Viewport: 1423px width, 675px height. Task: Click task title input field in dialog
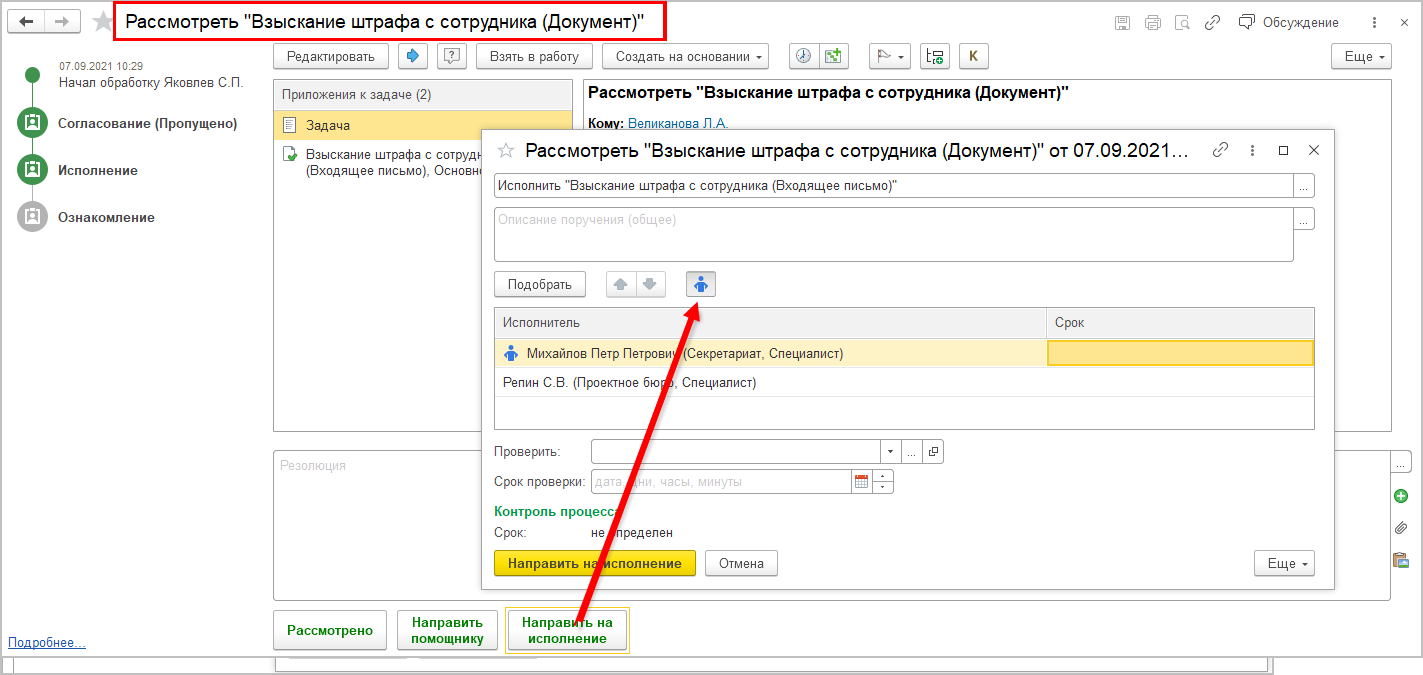(893, 186)
